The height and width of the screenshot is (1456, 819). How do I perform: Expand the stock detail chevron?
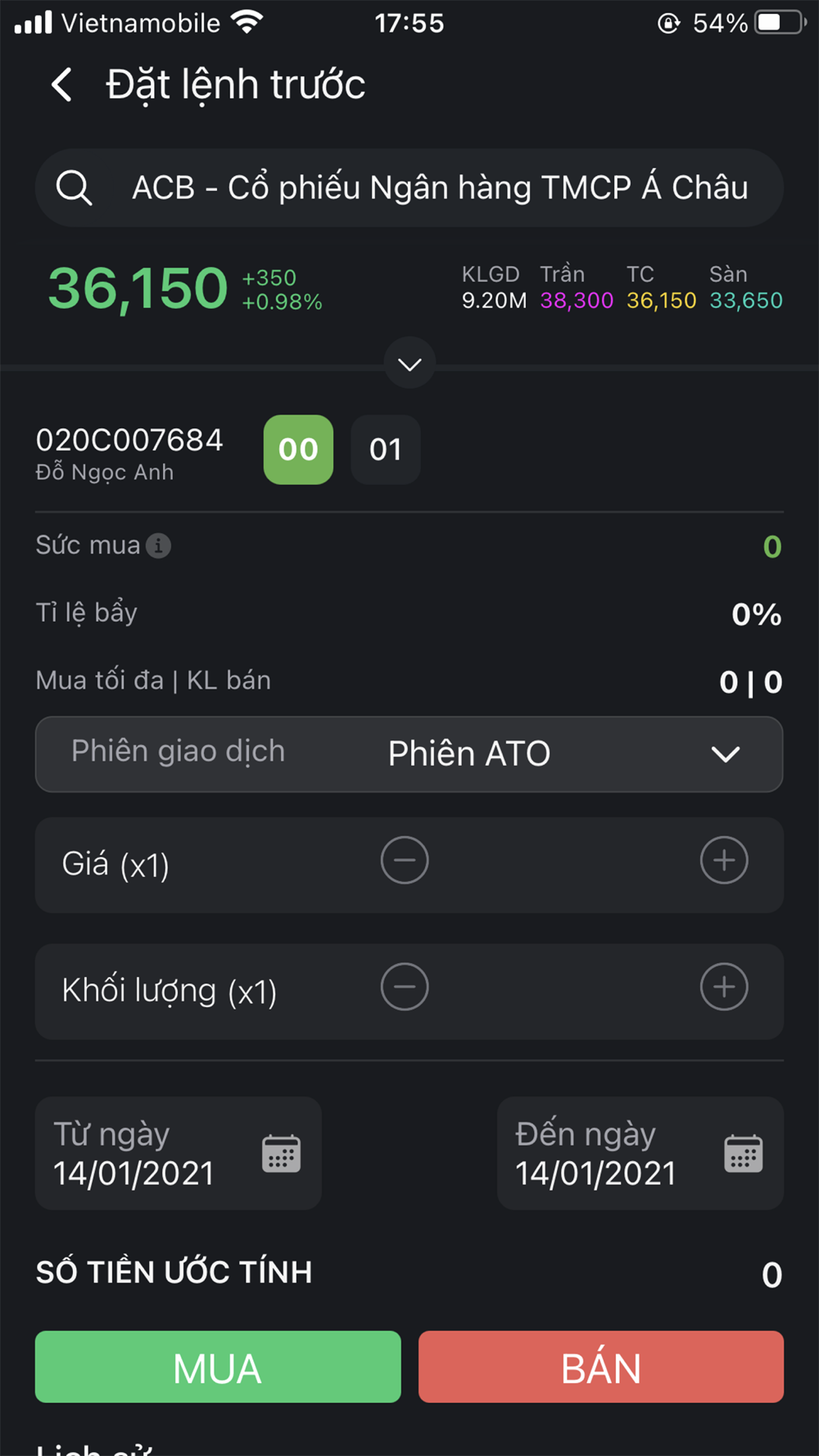coord(409,364)
